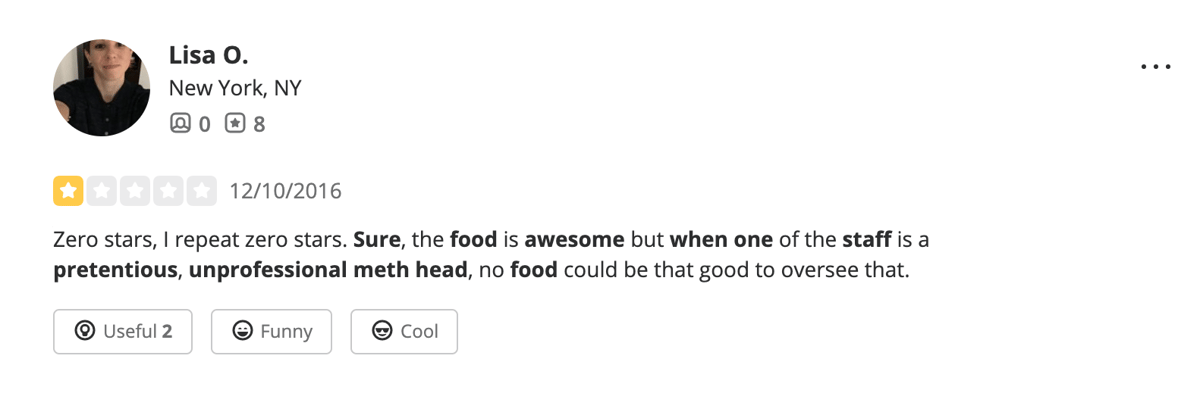Screen dimensions: 1200x415
Task: Click the second gray rating star
Action: [101, 190]
